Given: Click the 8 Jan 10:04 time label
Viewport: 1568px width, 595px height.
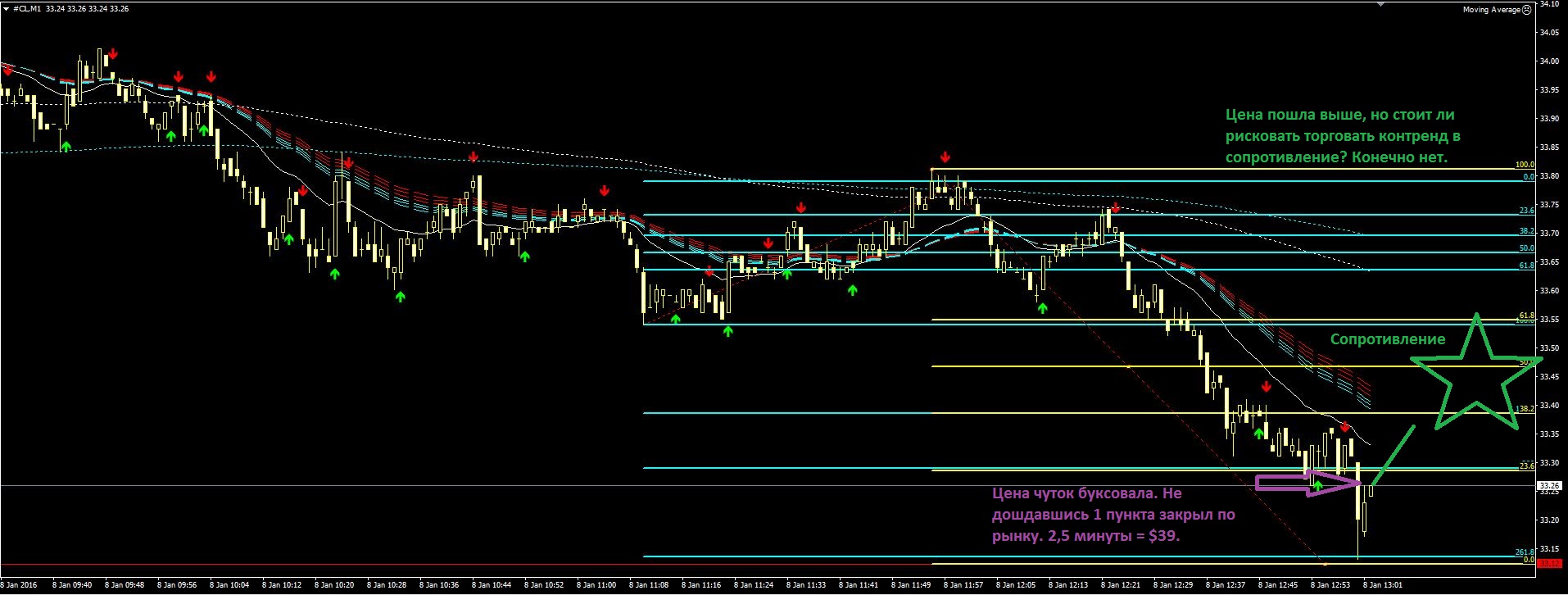Looking at the screenshot, I should [229, 585].
